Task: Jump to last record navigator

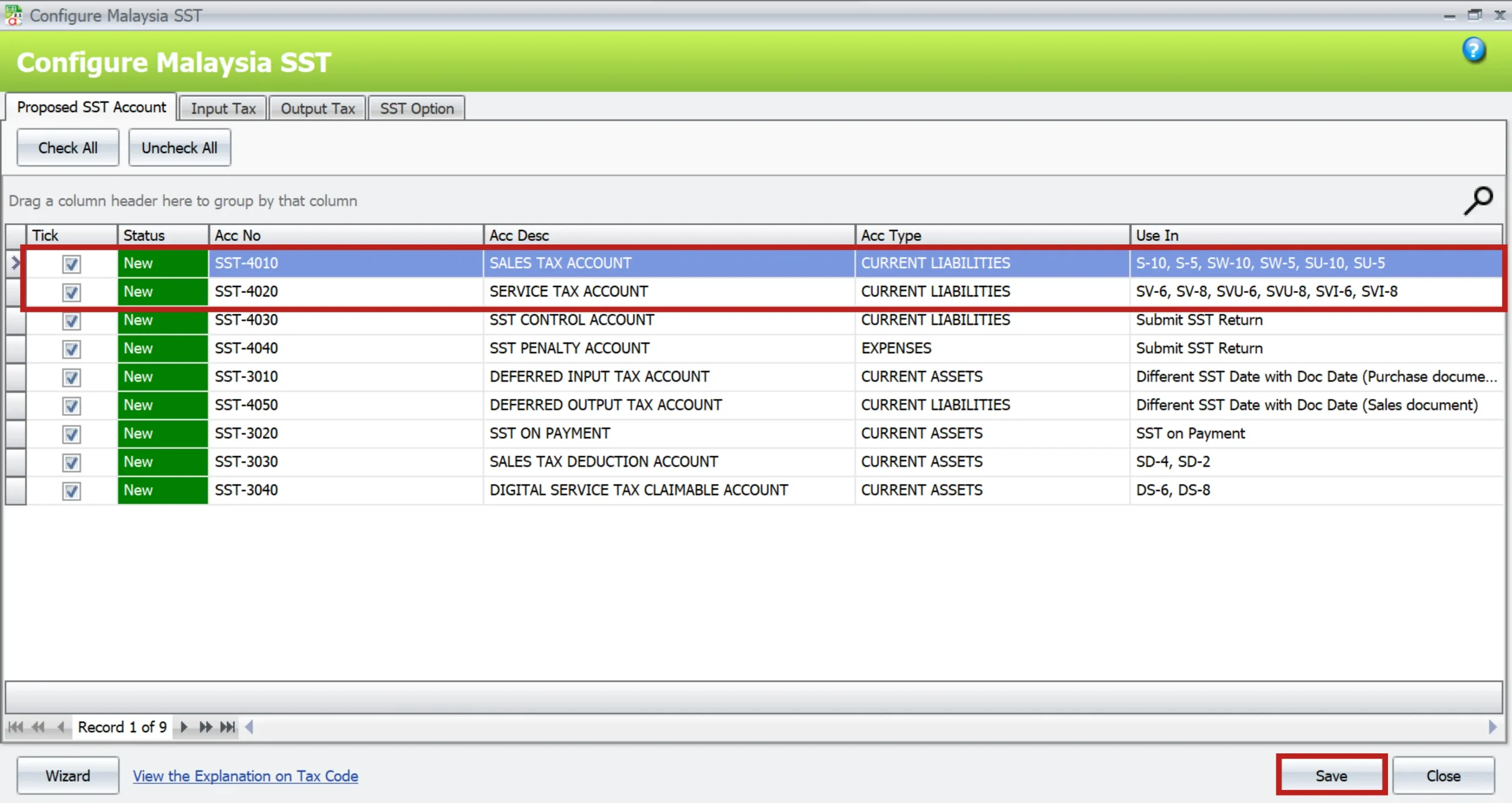Action: (227, 727)
